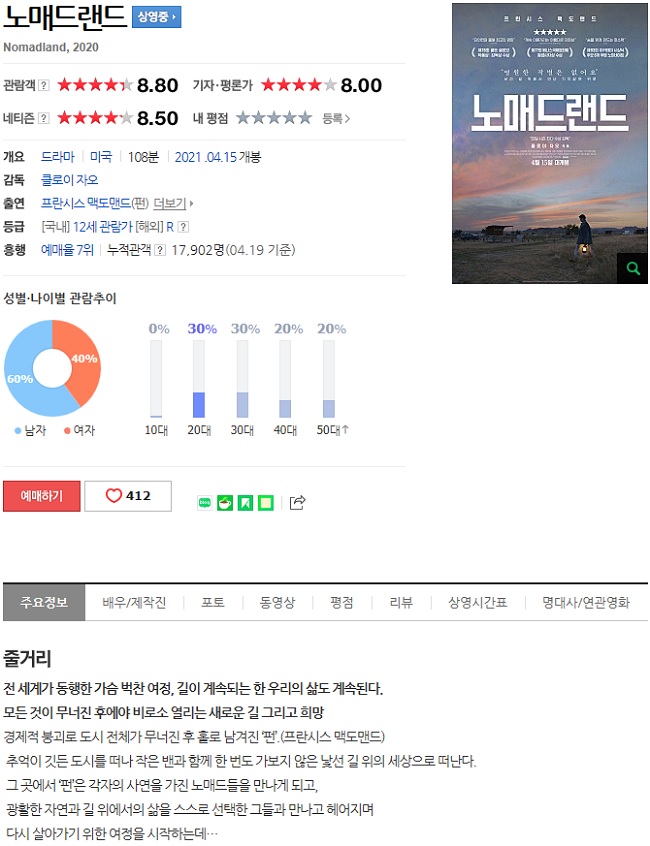Set my rating on the gray 내 평점 stars
This screenshot has height=846, width=650.
(x=274, y=118)
